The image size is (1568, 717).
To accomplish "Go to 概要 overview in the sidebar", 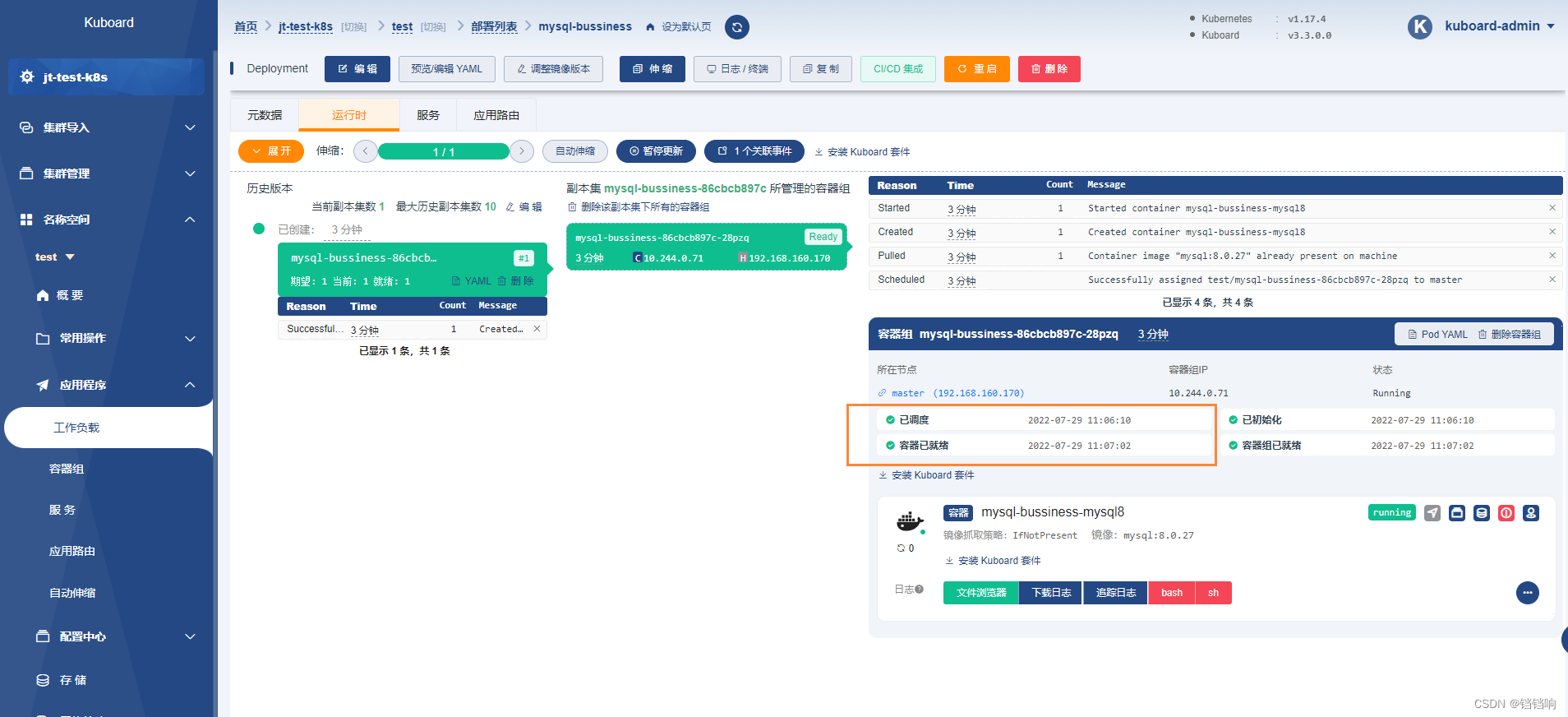I will (x=60, y=295).
